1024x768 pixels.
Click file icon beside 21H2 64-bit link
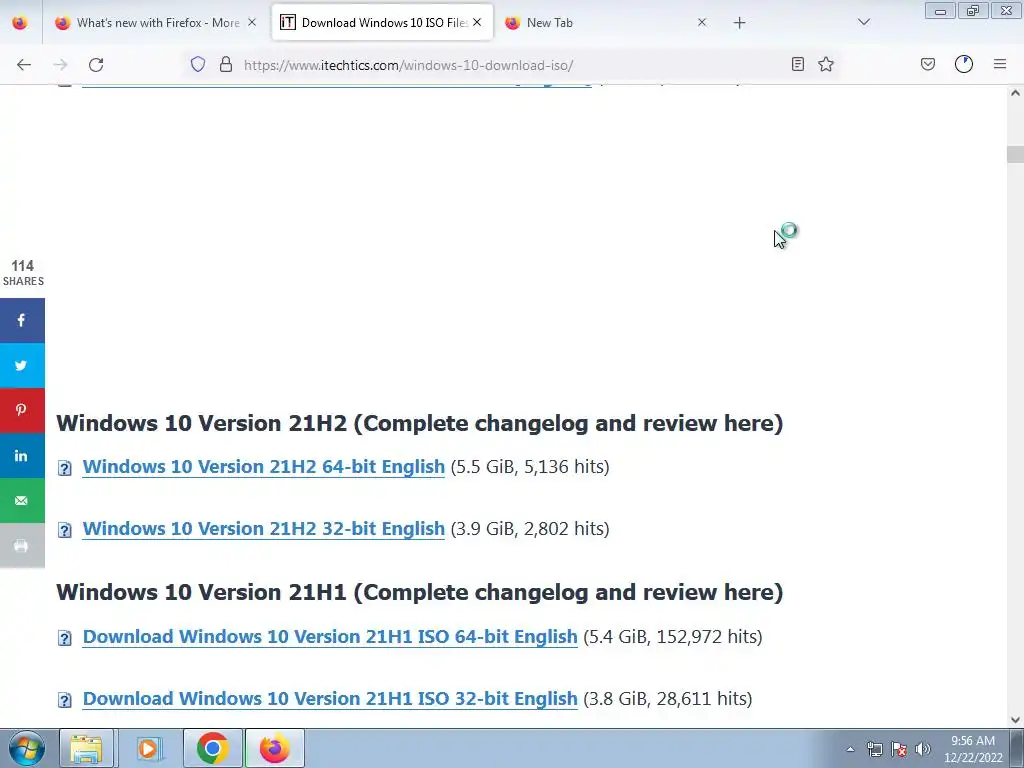(x=65, y=468)
